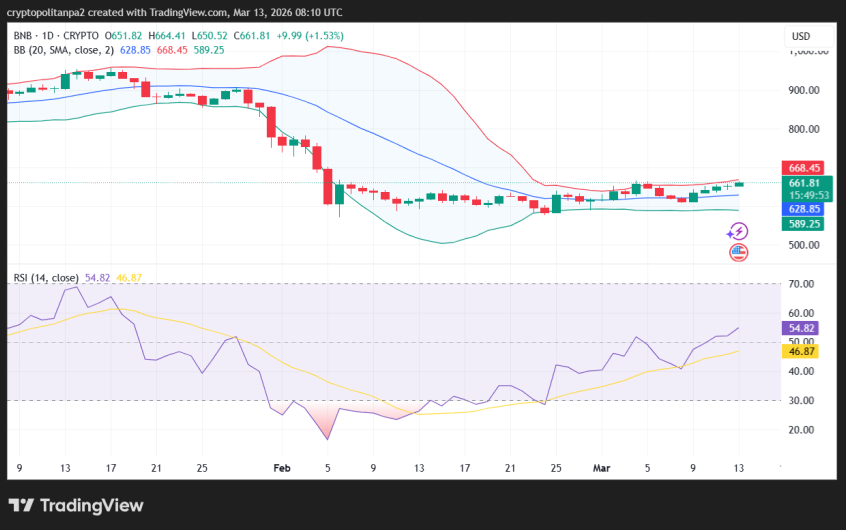
Task: Click the current price 661.81 countdown label
Action: [804, 188]
